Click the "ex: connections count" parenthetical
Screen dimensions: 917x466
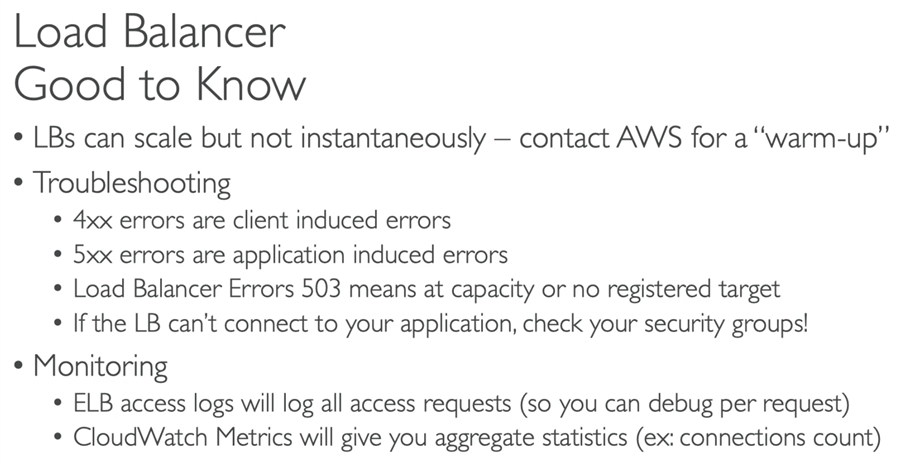(759, 438)
